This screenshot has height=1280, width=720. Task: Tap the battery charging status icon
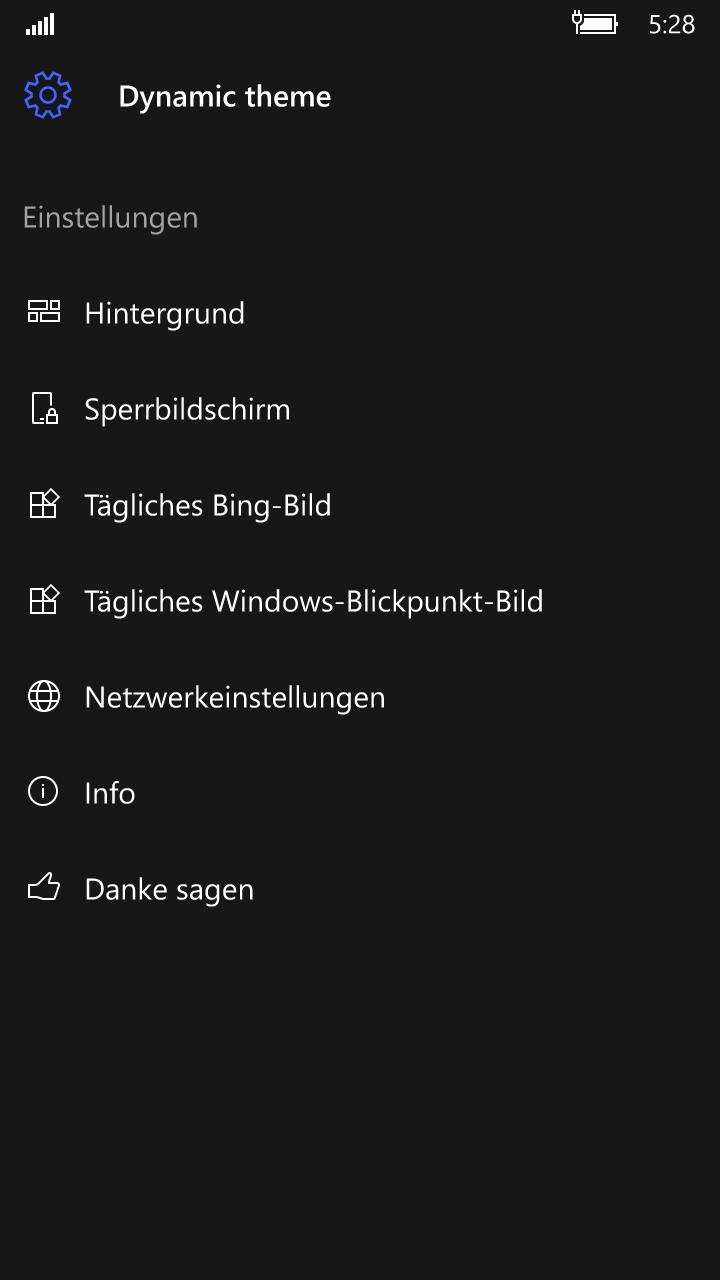pos(595,23)
